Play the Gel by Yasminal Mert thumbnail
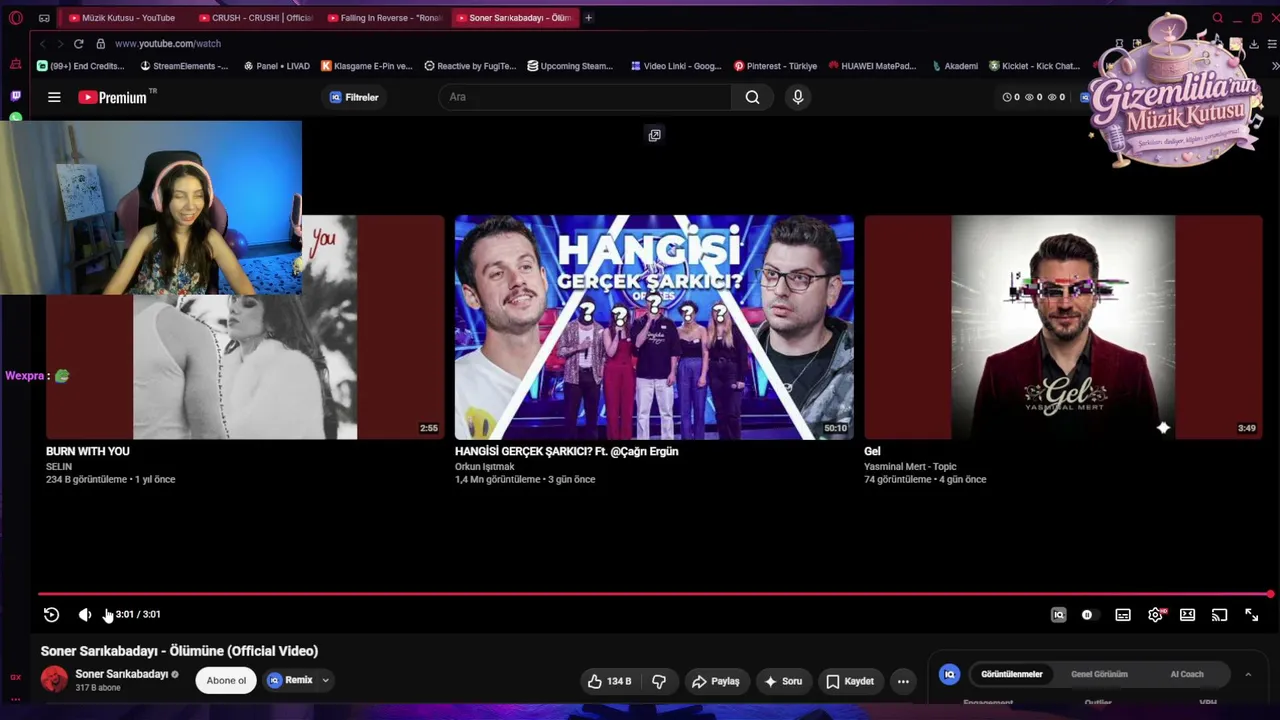Image resolution: width=1280 pixels, height=720 pixels. point(1063,327)
